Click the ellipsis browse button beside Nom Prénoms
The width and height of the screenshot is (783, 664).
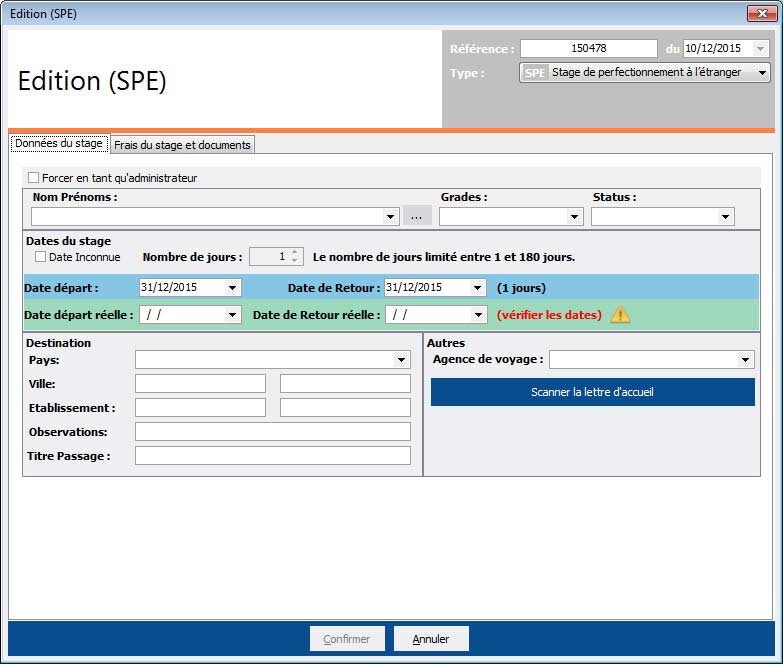tap(417, 216)
